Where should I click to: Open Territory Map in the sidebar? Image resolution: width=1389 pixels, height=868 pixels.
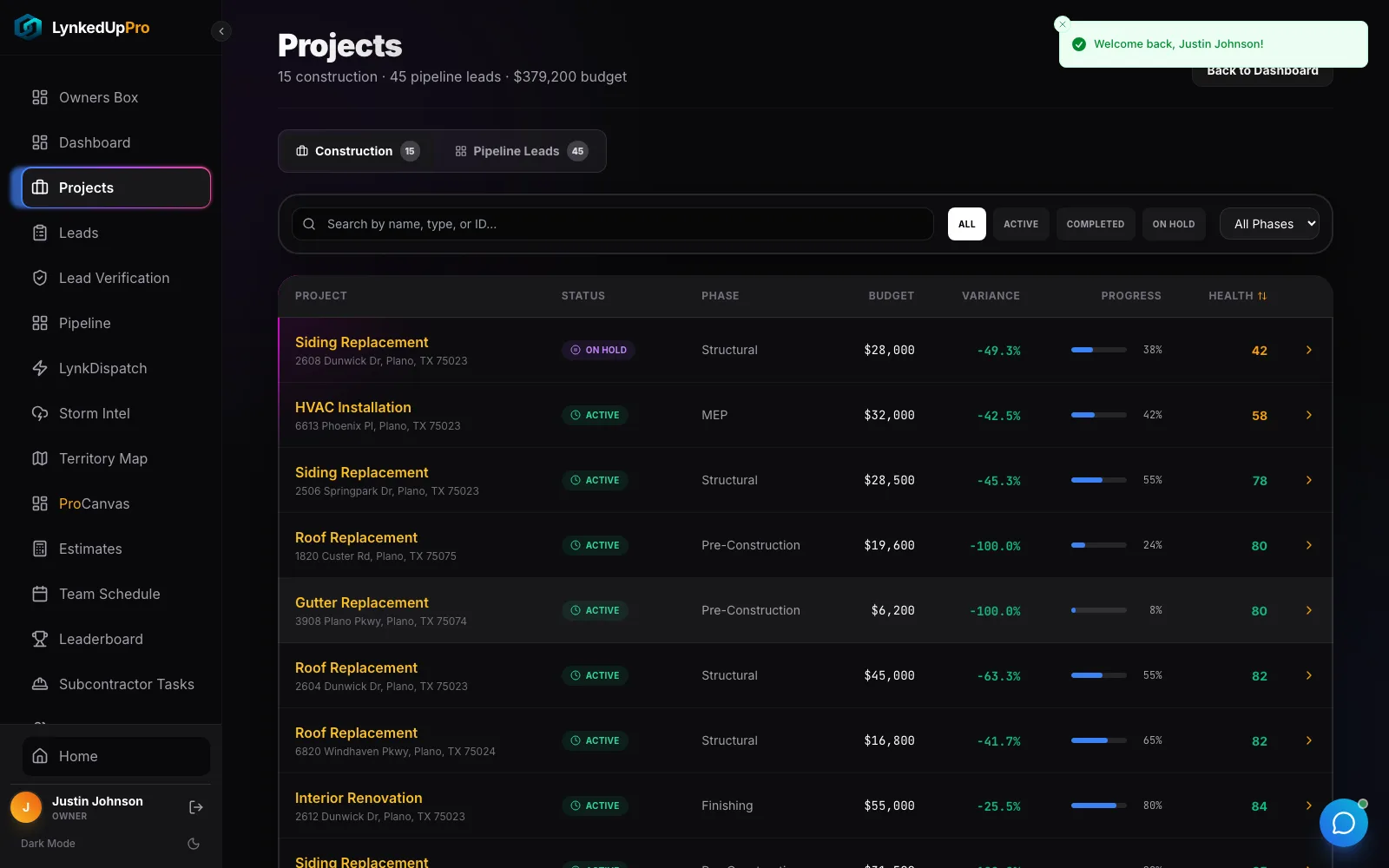click(x=115, y=458)
